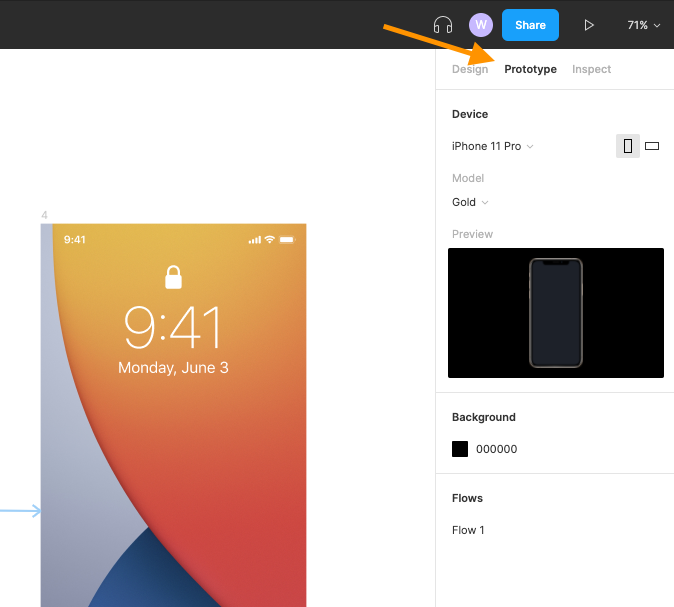Open the black background color swatch
The height and width of the screenshot is (607, 674).
pyautogui.click(x=460, y=449)
